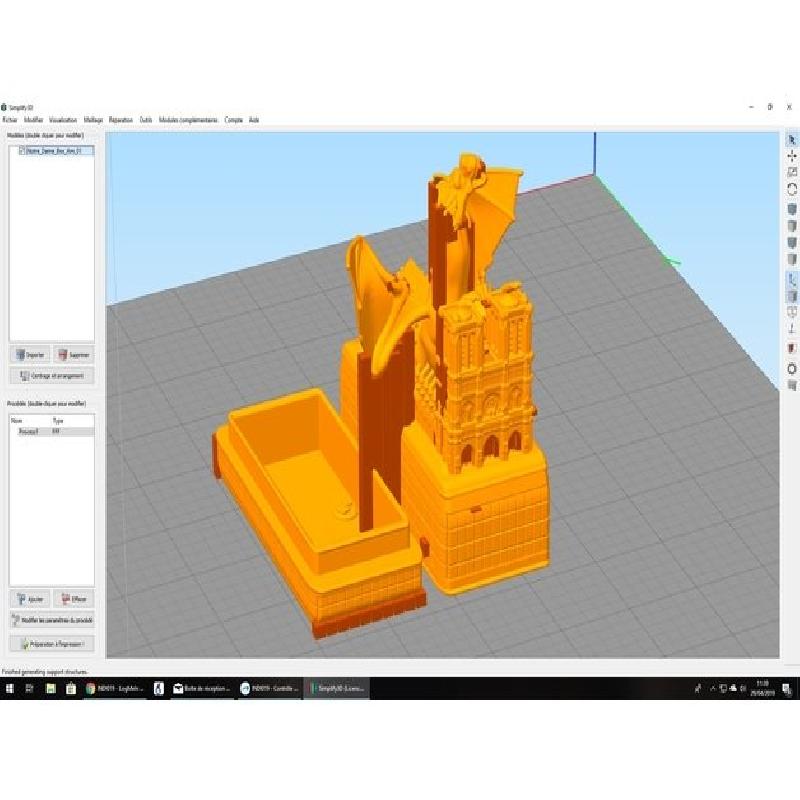Switch to the front view
800x800 pixels.
click(x=791, y=242)
